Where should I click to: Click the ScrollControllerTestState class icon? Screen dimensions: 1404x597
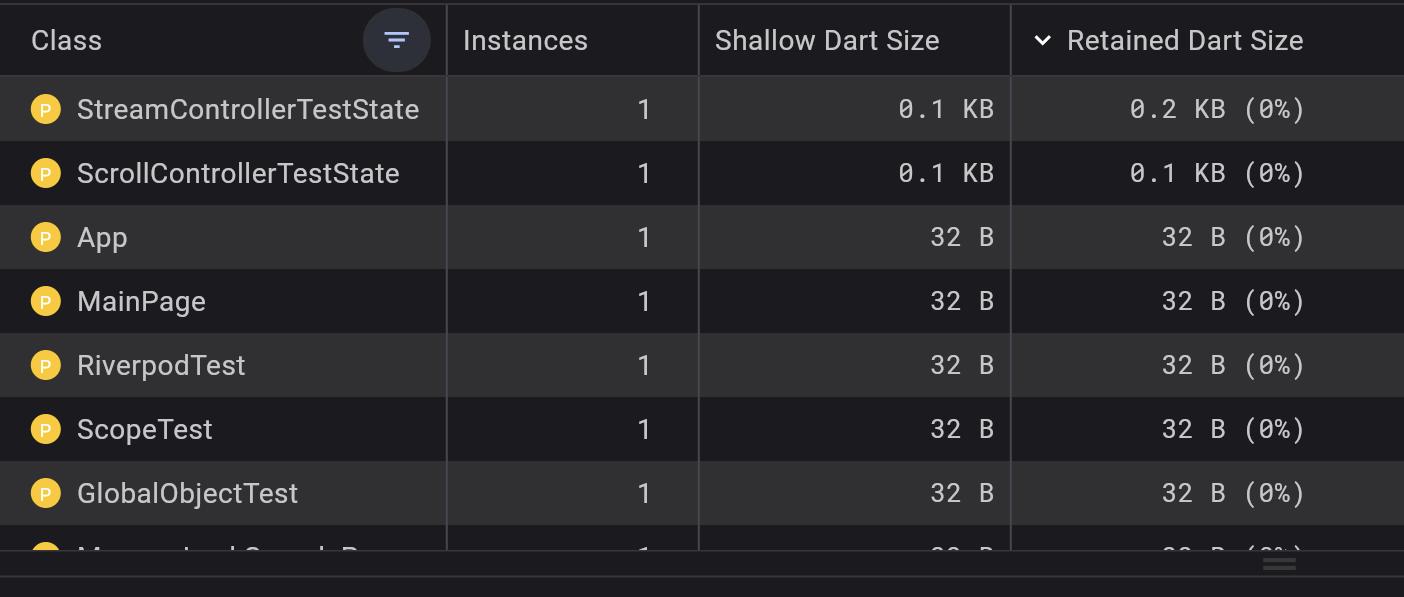[45, 173]
